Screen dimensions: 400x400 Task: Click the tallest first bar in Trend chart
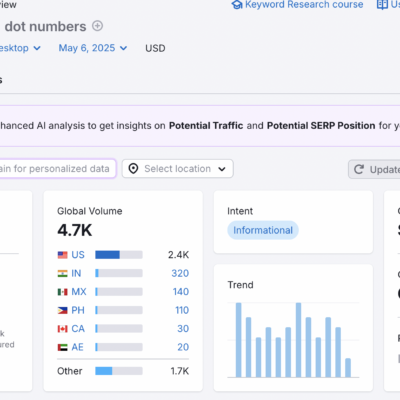click(239, 340)
